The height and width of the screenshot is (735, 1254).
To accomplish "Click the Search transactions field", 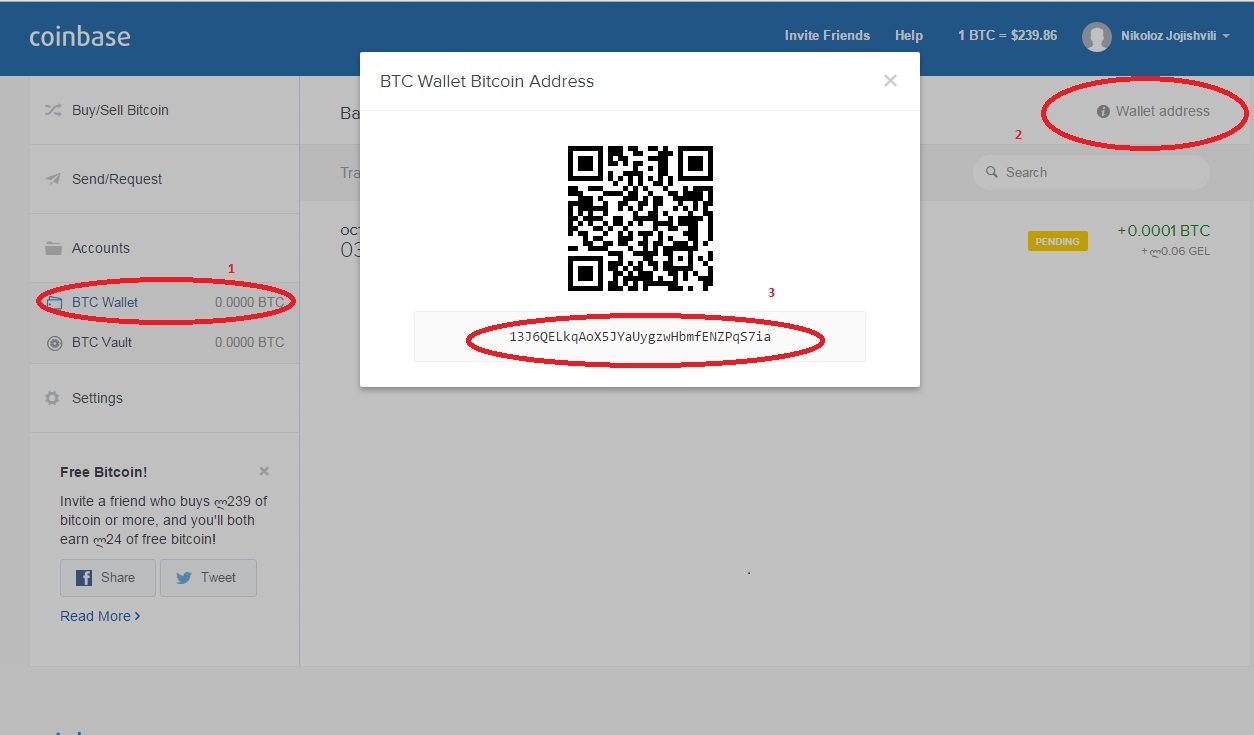I will click(x=1091, y=172).
